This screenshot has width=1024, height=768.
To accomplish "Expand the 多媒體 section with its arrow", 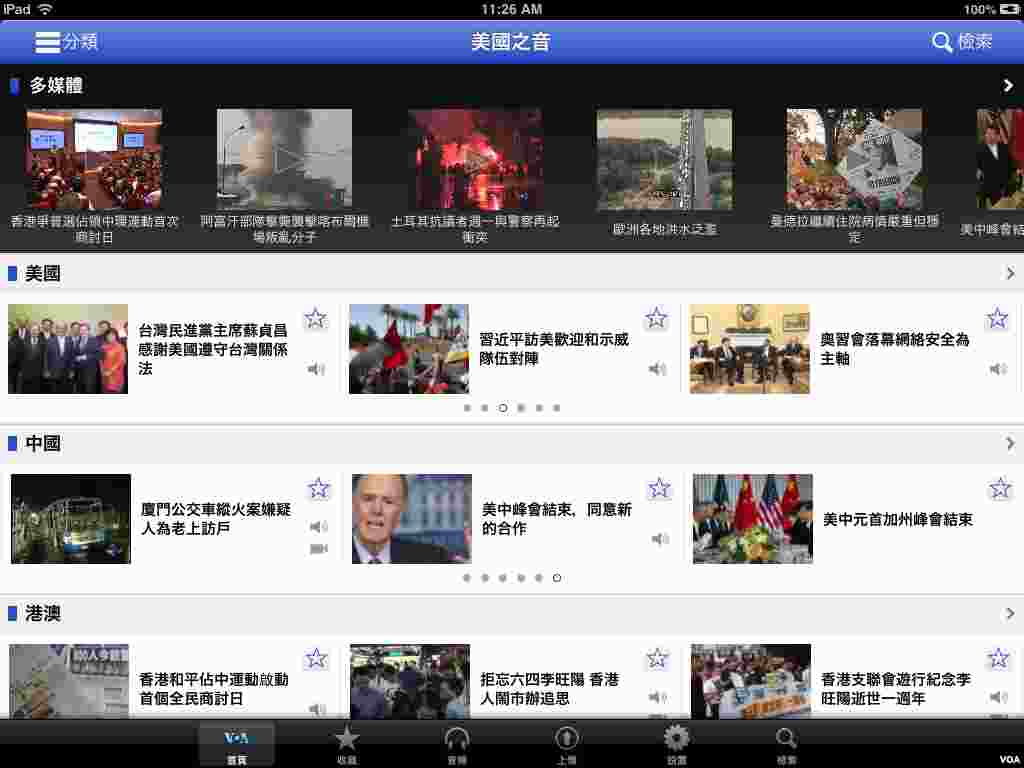I will 1008,86.
